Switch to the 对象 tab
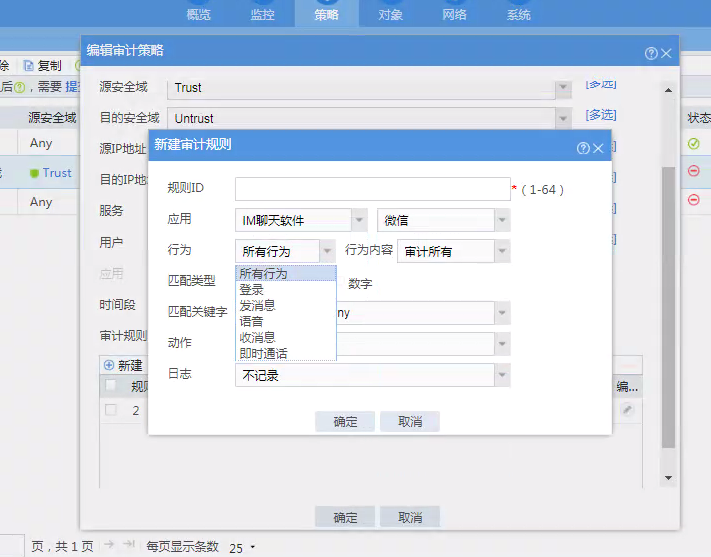Viewport: 711px width, 557px height. coord(390,15)
